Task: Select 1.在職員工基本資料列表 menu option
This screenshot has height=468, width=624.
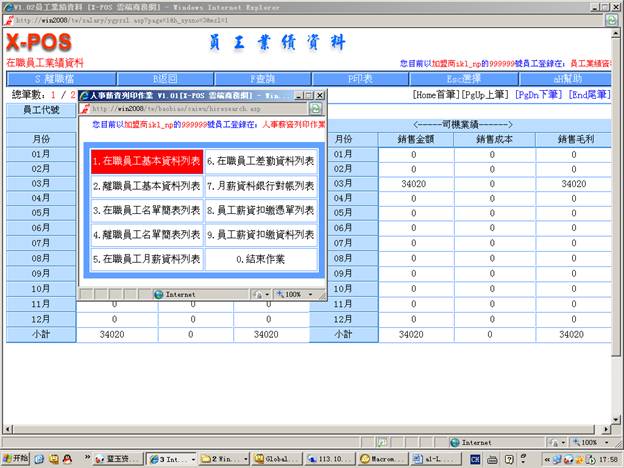Action: pyautogui.click(x=146, y=161)
